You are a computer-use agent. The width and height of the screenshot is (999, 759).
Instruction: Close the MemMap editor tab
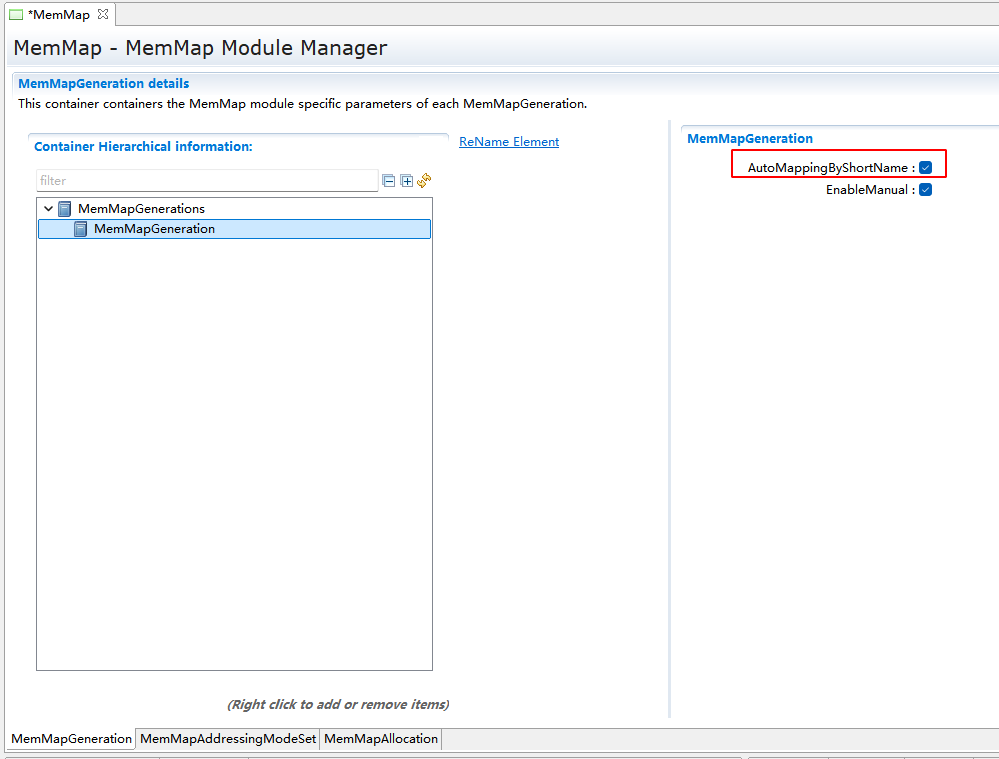click(102, 14)
